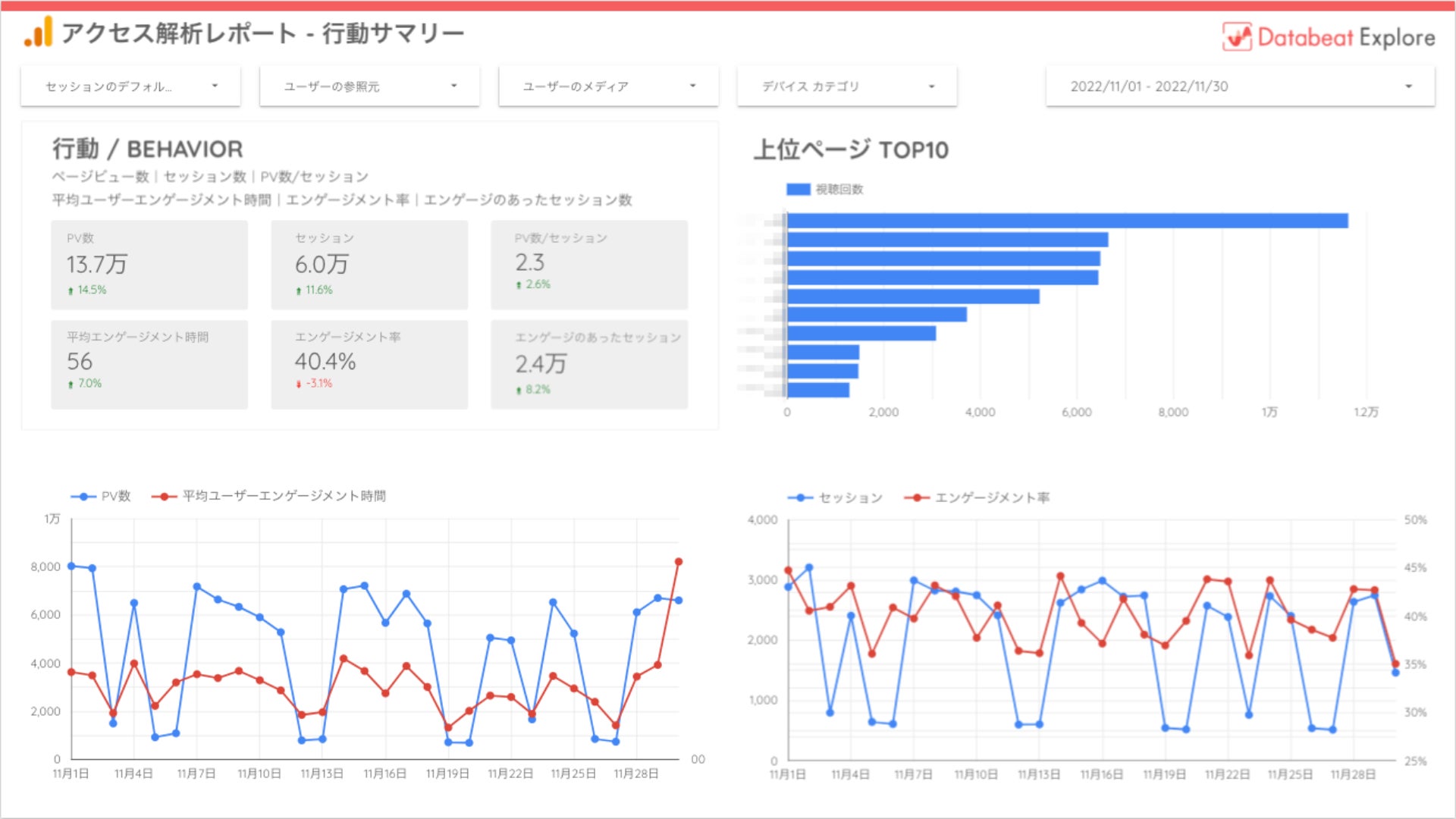Click the Databeat Explore text link
Screen dimensions: 1456x819
pyautogui.click(x=1346, y=37)
